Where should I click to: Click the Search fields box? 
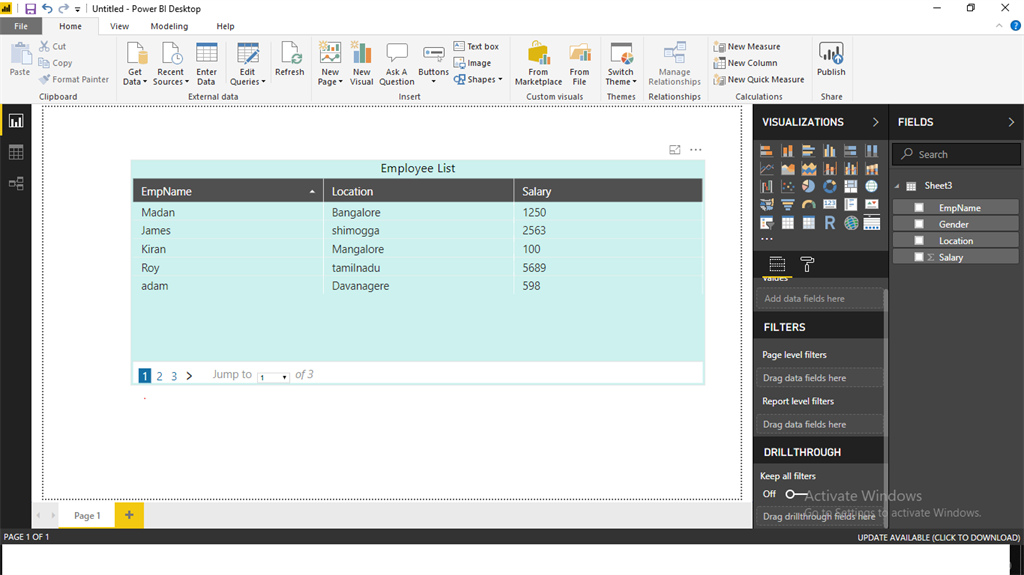[x=957, y=154]
